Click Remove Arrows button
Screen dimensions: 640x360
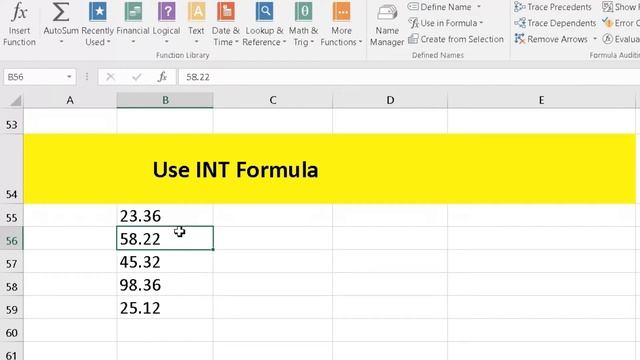tap(551, 39)
